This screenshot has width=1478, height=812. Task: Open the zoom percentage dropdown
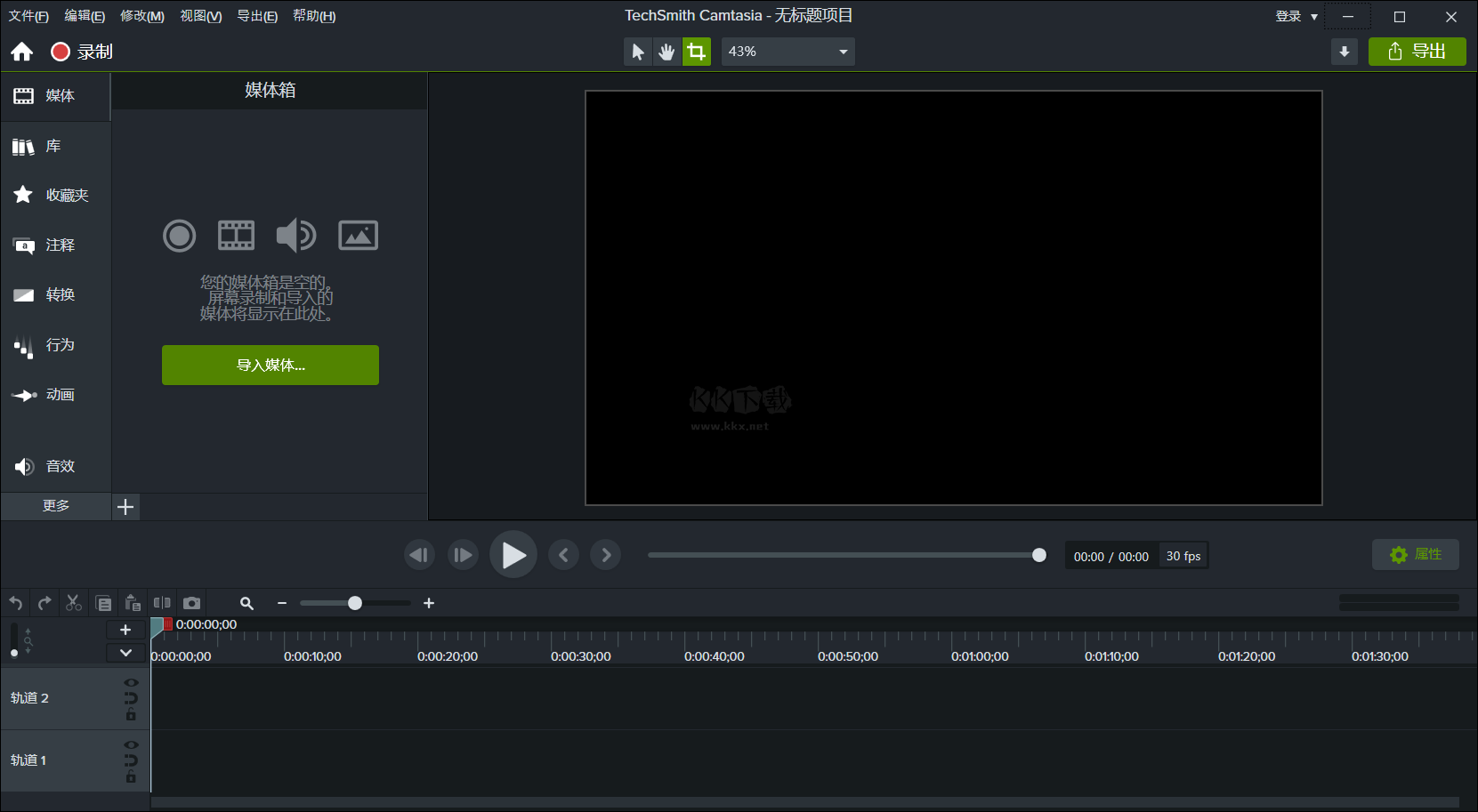[x=842, y=52]
